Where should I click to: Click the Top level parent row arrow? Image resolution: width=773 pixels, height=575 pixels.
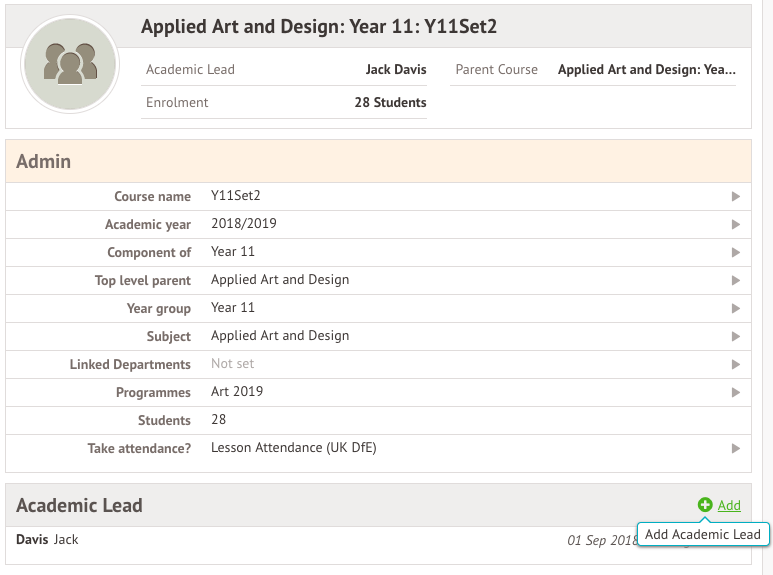coord(736,281)
